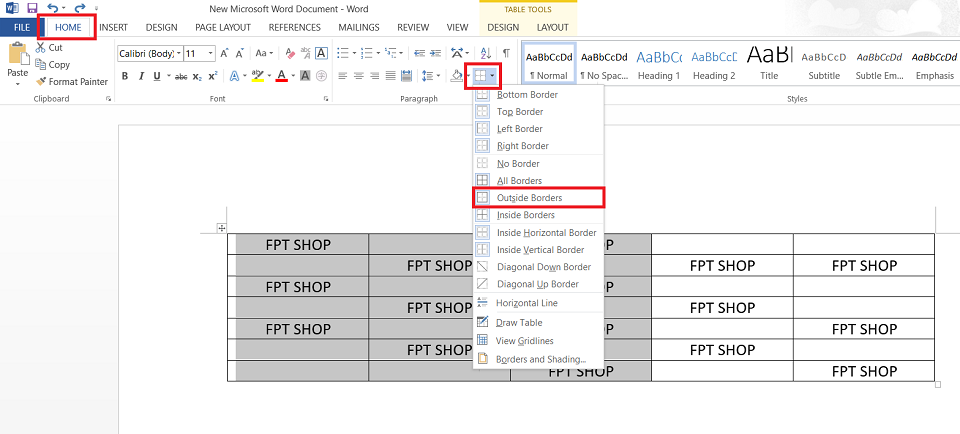
Task: Click the Justify alignment icon
Action: click(x=389, y=76)
